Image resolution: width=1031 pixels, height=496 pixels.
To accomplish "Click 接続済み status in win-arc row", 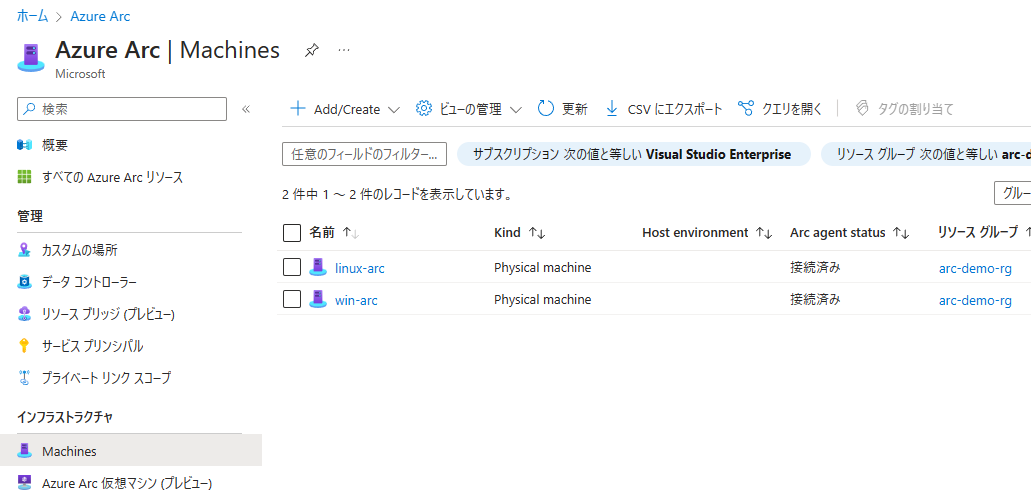I will pos(815,299).
